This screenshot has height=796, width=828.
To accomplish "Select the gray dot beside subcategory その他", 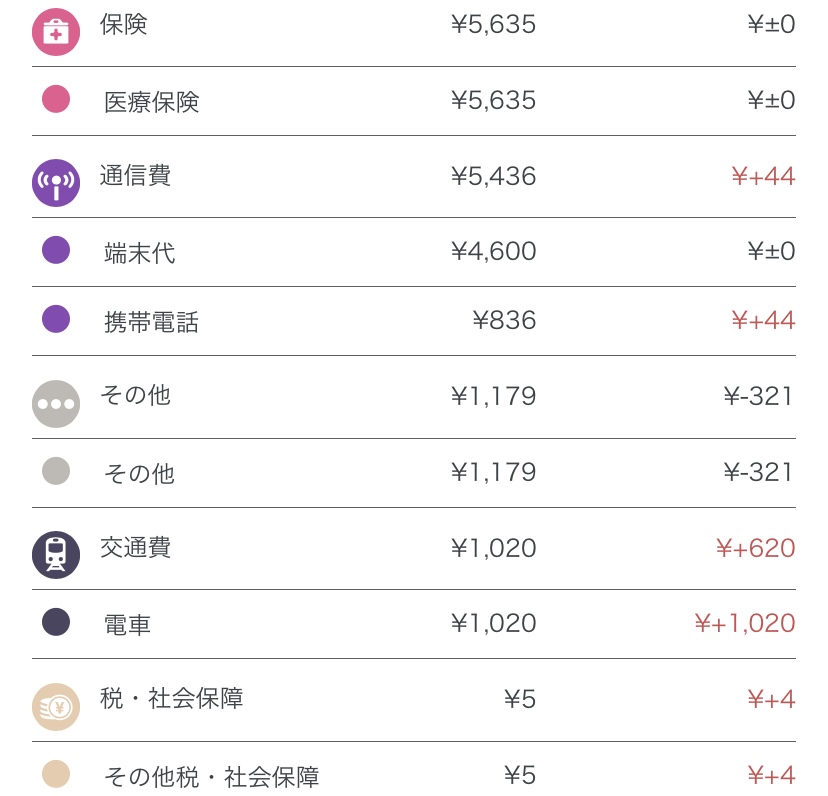I will pyautogui.click(x=56, y=471).
